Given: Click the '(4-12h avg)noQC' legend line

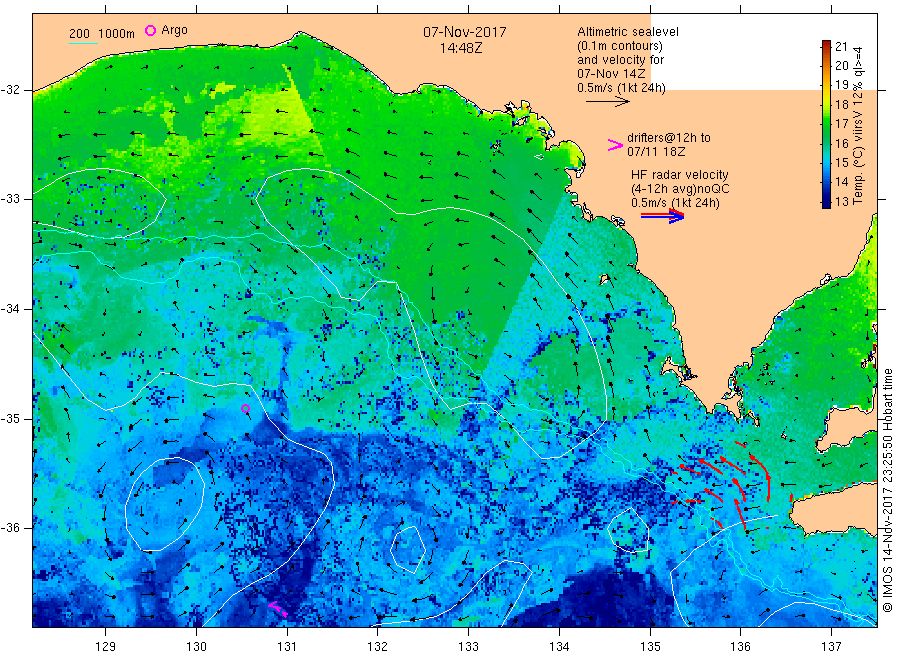Looking at the screenshot, I should (680, 189).
